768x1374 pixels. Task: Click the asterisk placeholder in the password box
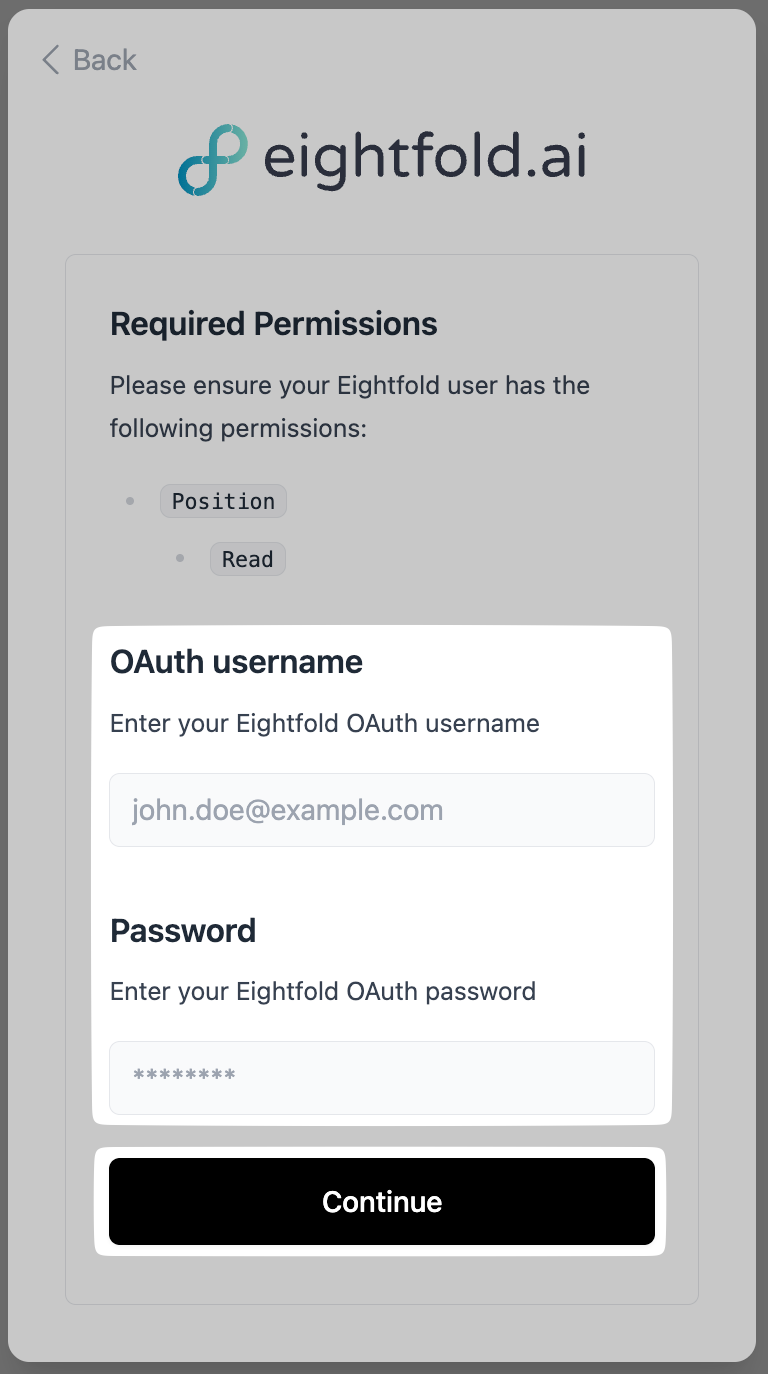point(184,1077)
